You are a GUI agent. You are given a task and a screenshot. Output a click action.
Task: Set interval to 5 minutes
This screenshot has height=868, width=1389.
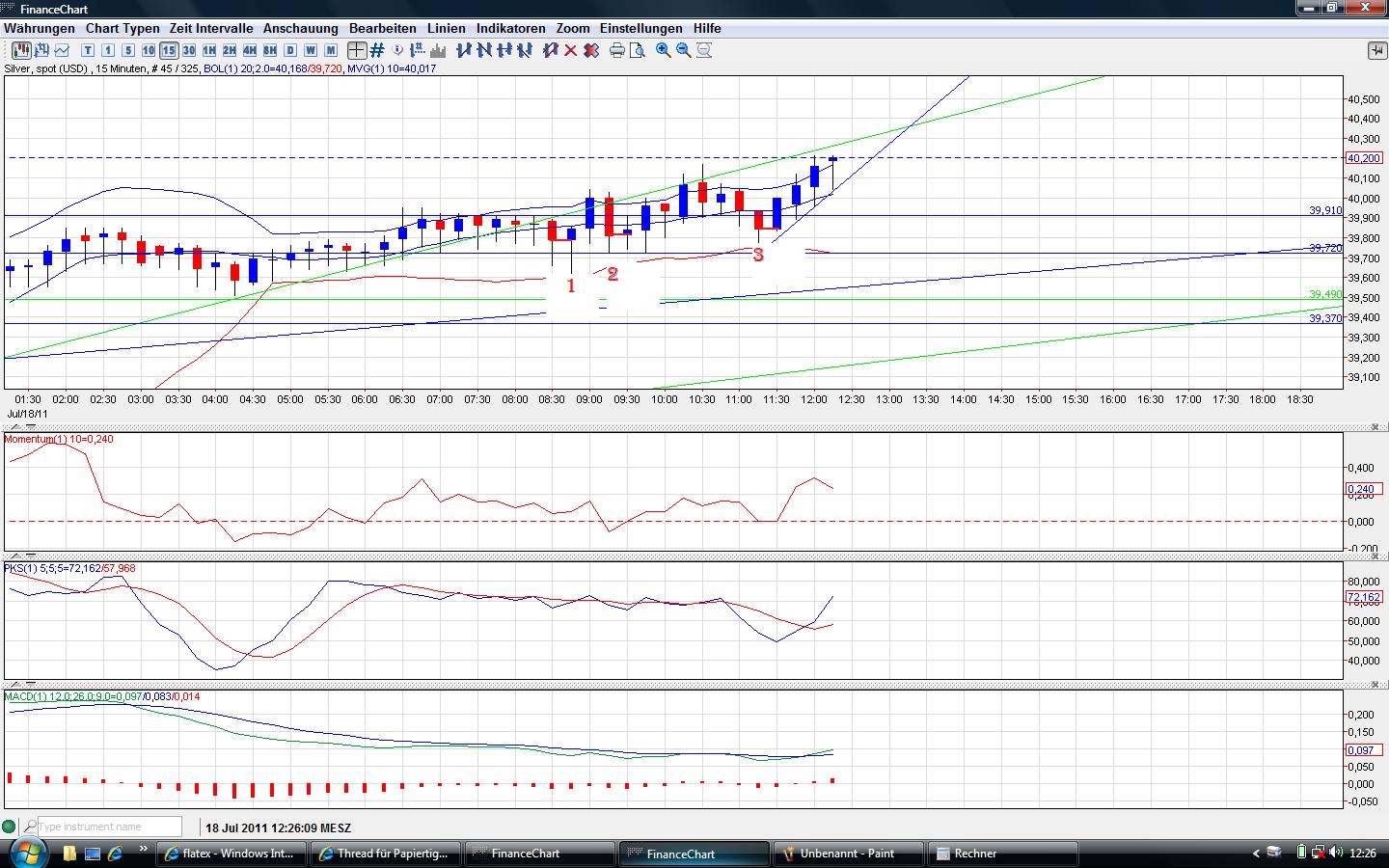pos(128,50)
